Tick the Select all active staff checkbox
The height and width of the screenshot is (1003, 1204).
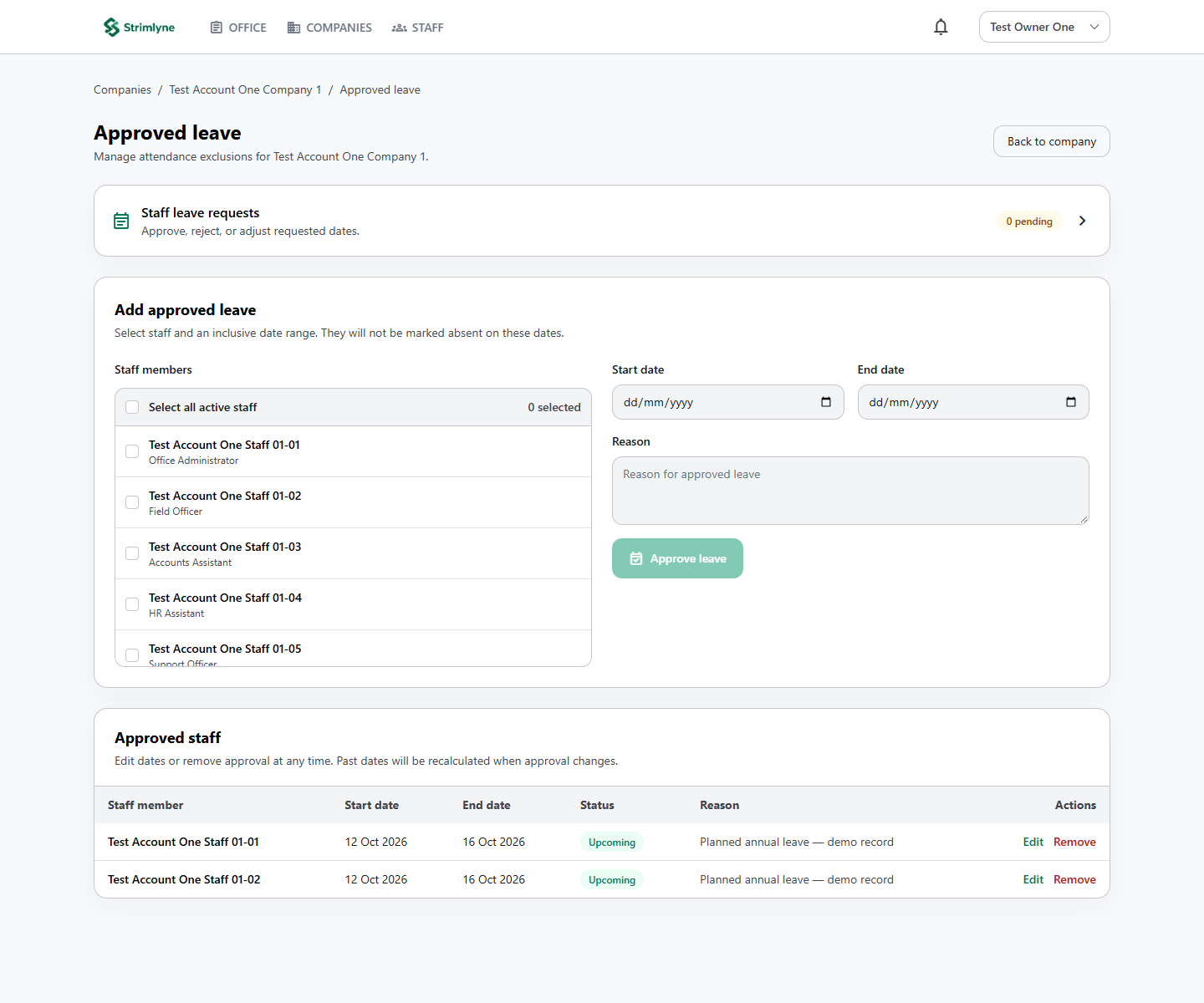click(132, 407)
